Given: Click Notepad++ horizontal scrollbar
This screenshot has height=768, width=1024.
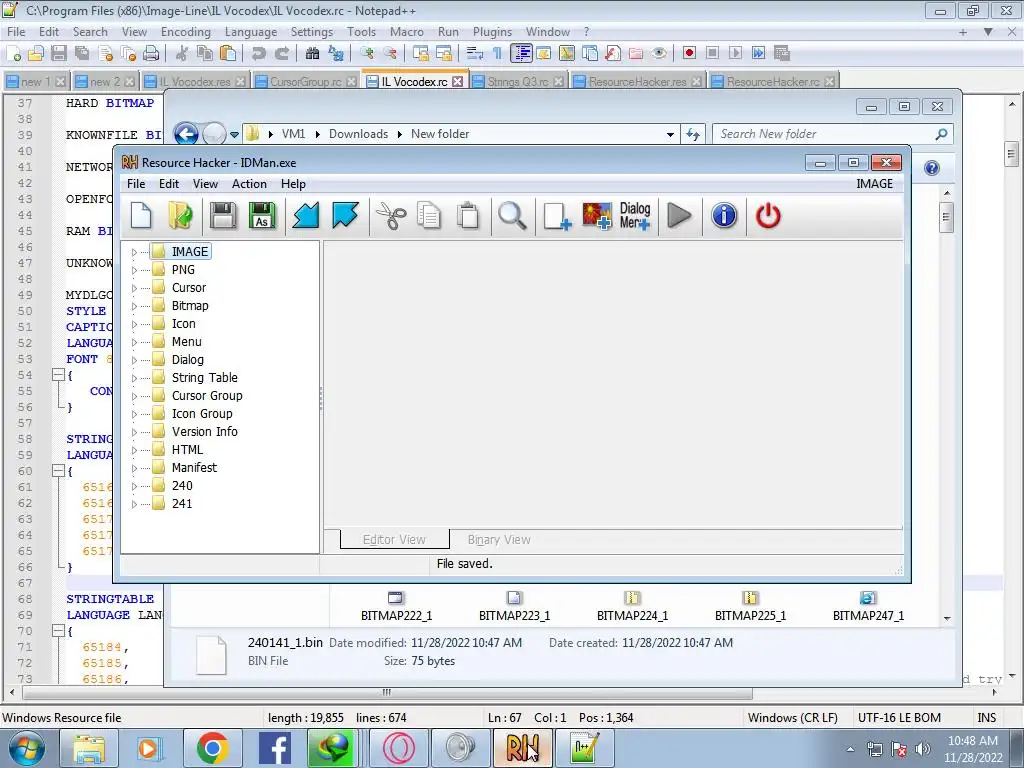Looking at the screenshot, I should 387,692.
